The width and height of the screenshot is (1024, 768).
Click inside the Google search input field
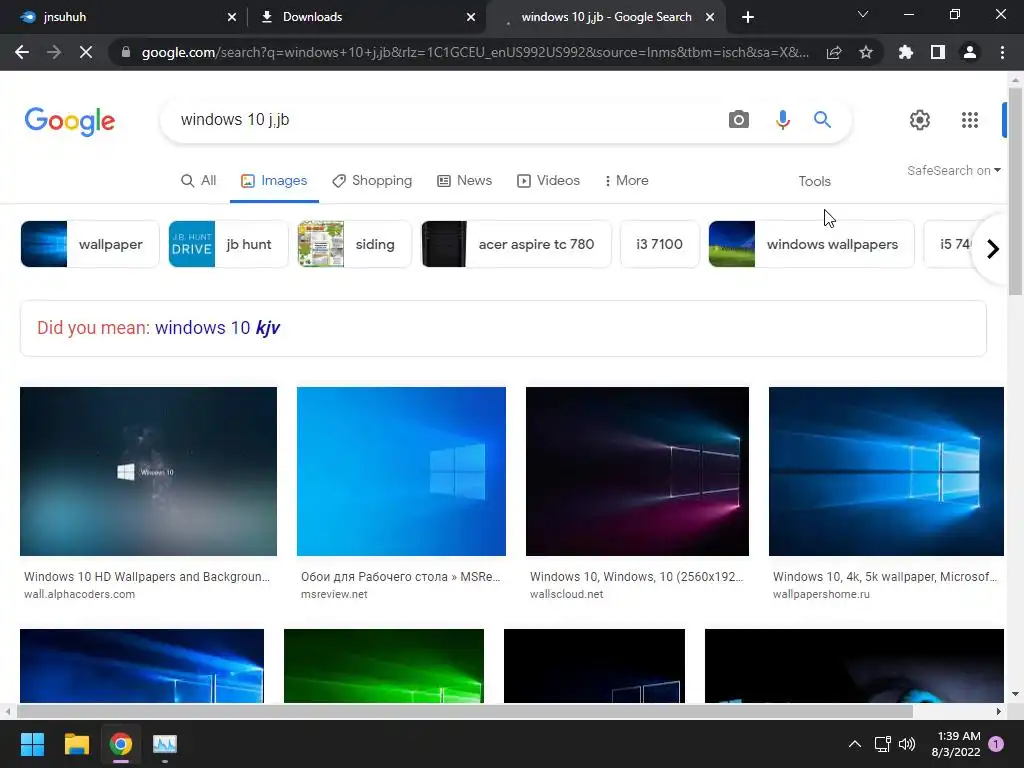click(x=444, y=120)
